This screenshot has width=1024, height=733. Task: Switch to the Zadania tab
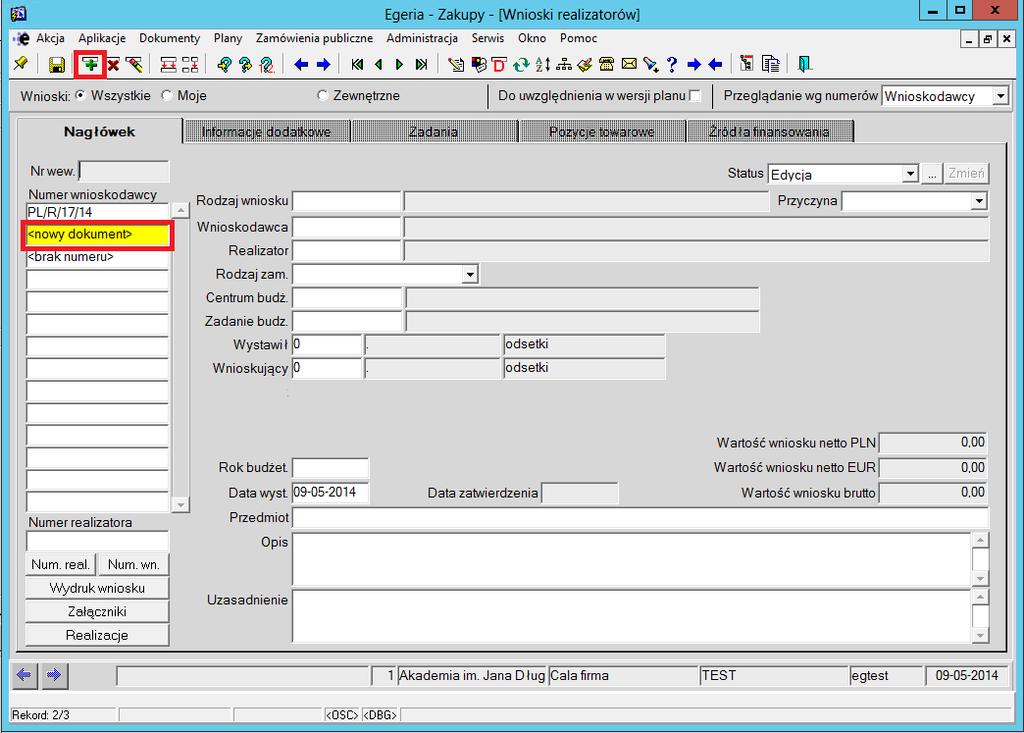tap(433, 131)
